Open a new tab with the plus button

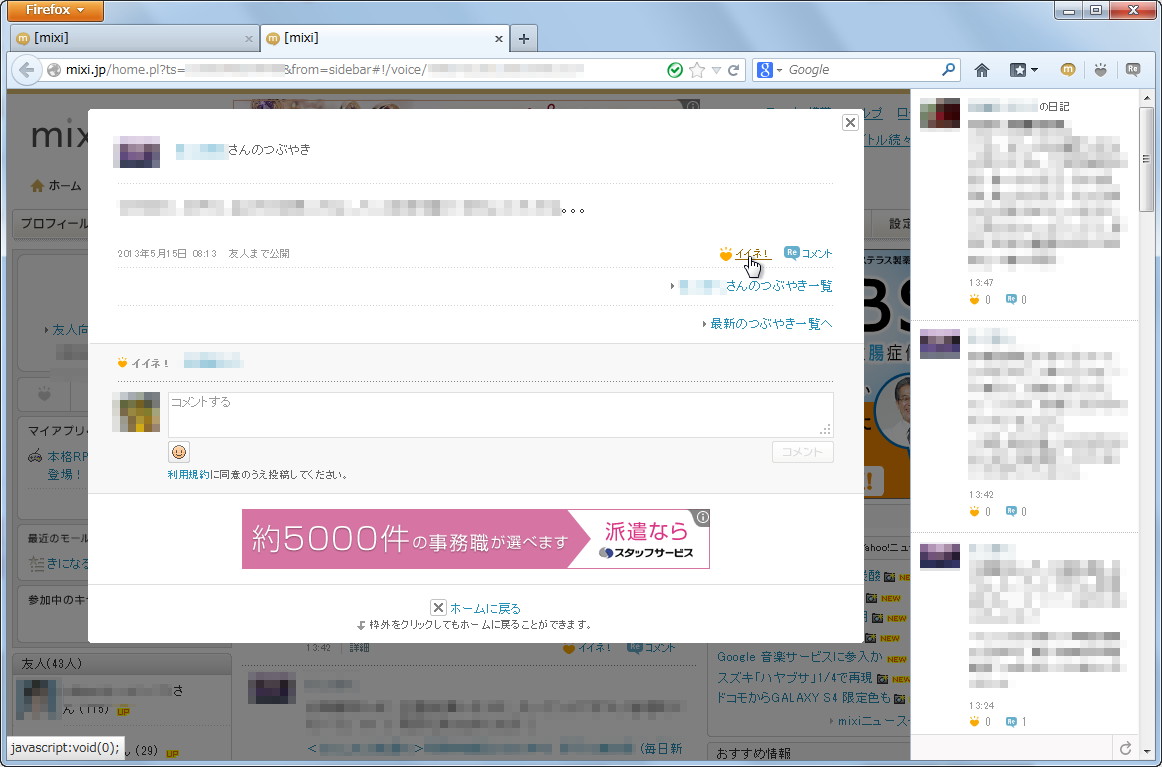click(x=524, y=38)
